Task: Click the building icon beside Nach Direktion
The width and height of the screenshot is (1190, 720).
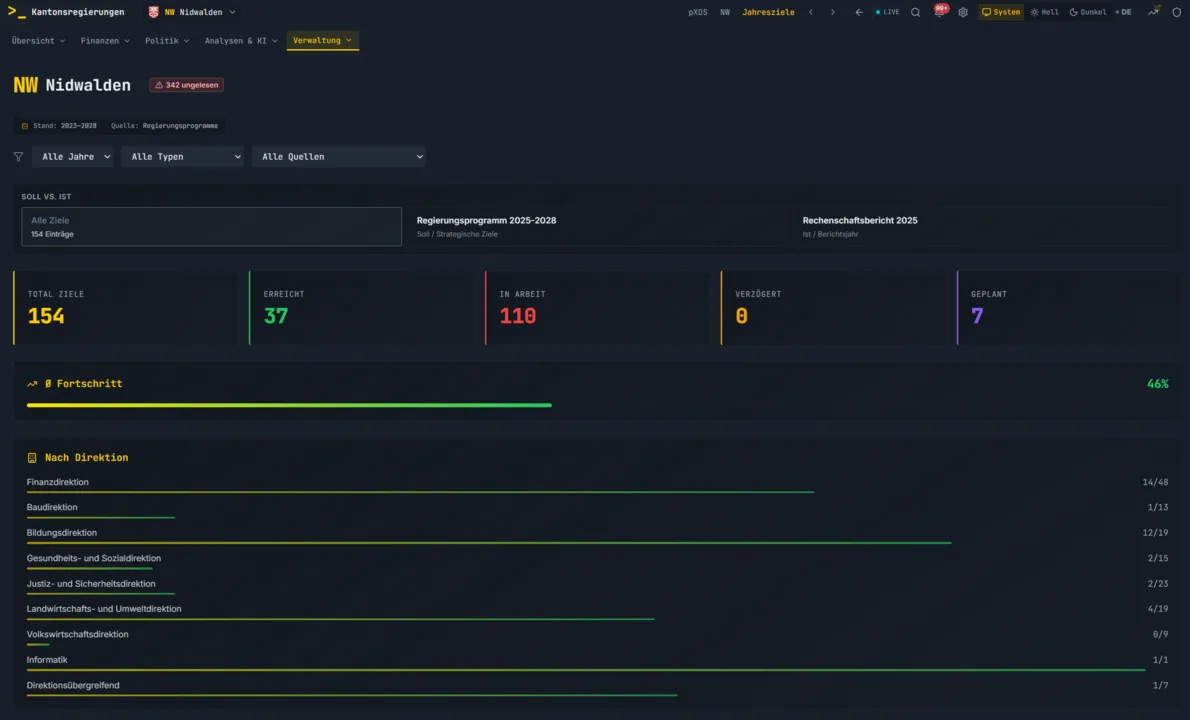Action: click(32, 458)
